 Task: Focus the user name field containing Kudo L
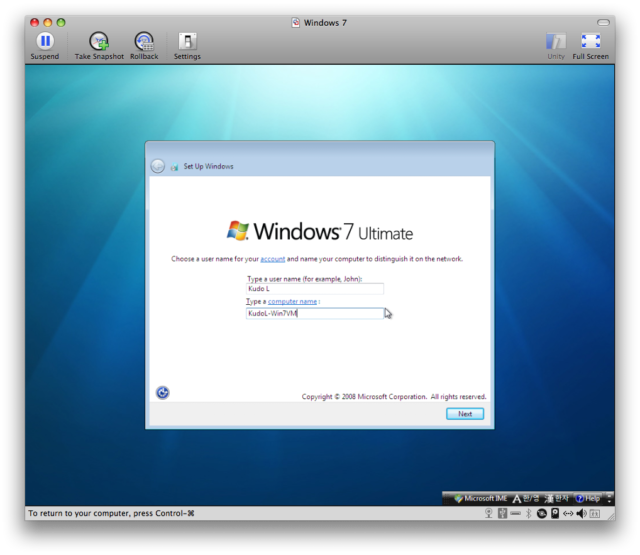[x=315, y=289]
